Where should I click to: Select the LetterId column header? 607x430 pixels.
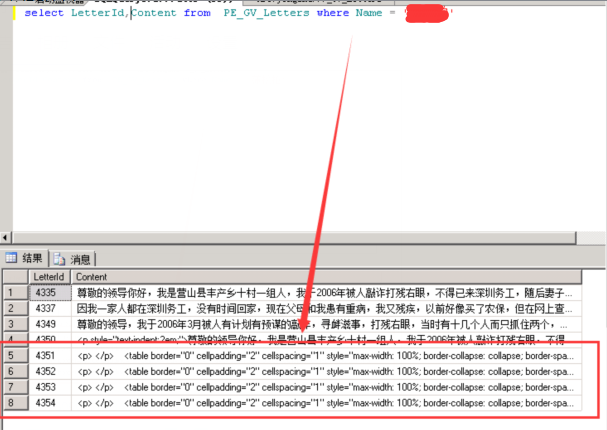(x=49, y=276)
